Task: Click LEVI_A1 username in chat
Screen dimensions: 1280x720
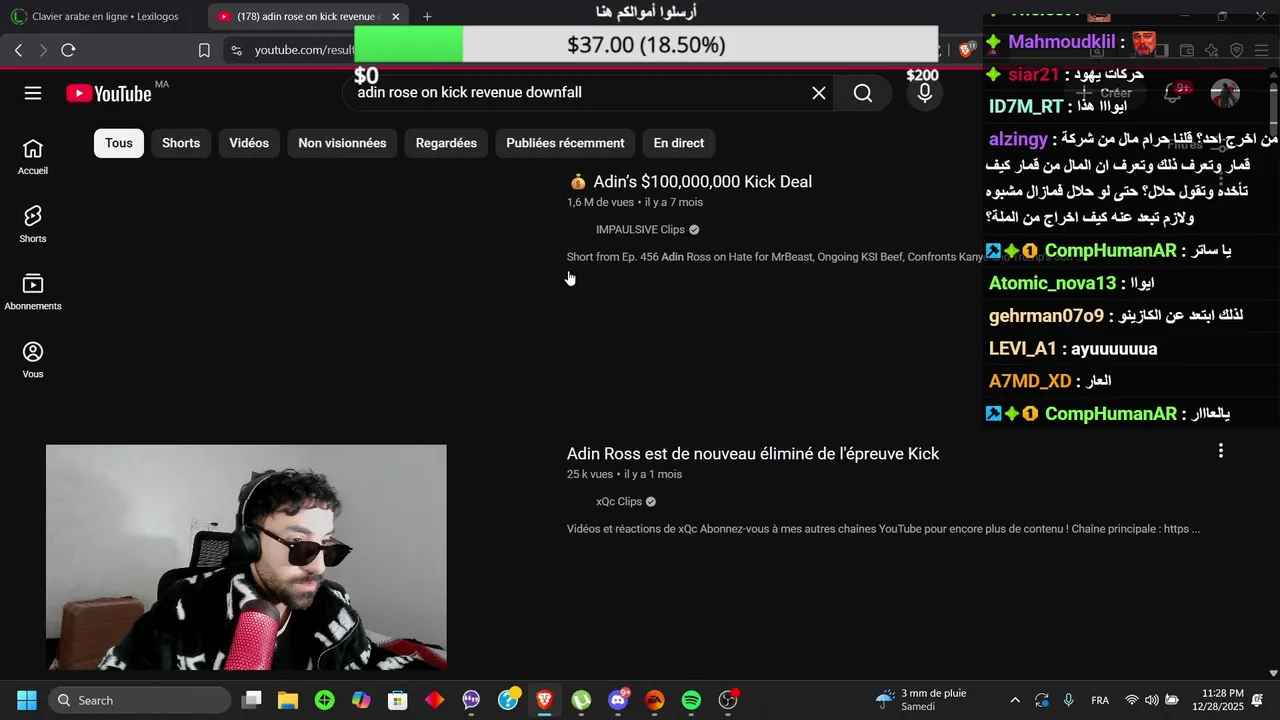Action: (1023, 349)
